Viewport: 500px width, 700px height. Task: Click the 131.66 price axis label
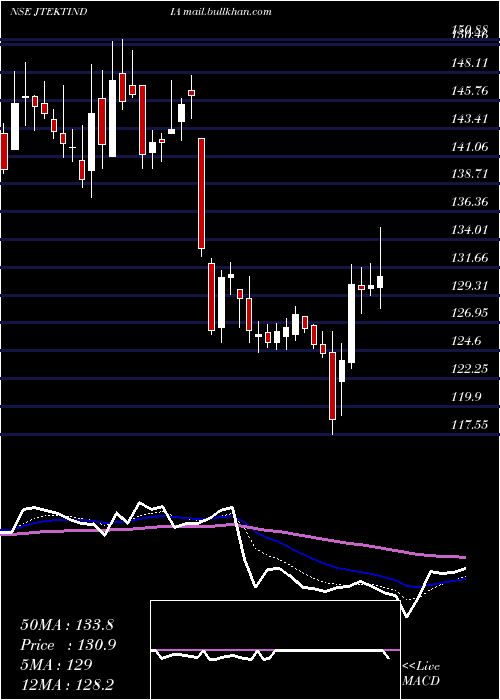click(x=470, y=258)
